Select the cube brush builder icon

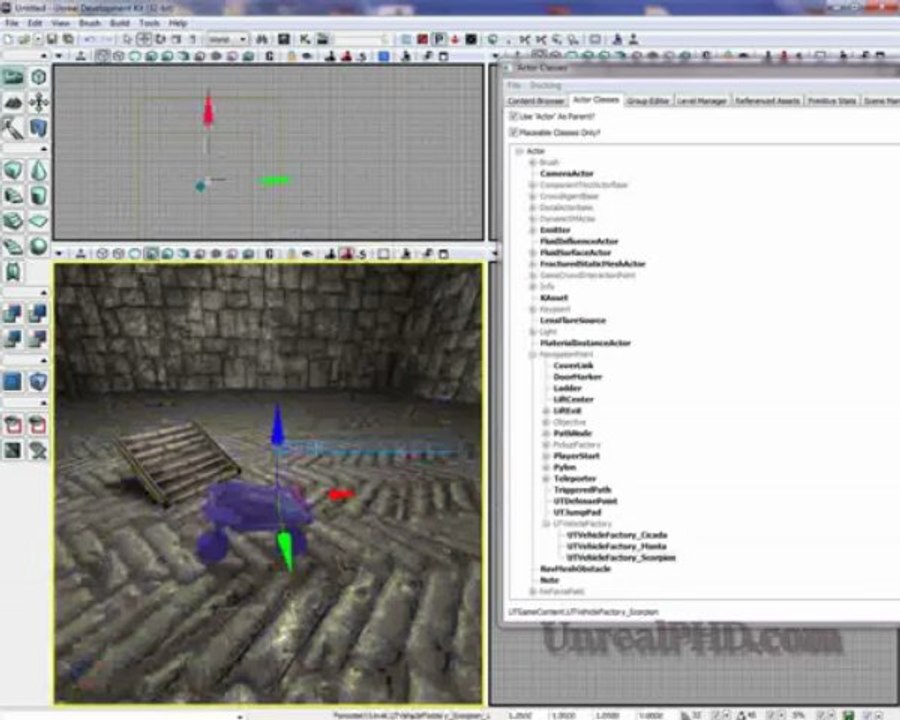[x=13, y=171]
